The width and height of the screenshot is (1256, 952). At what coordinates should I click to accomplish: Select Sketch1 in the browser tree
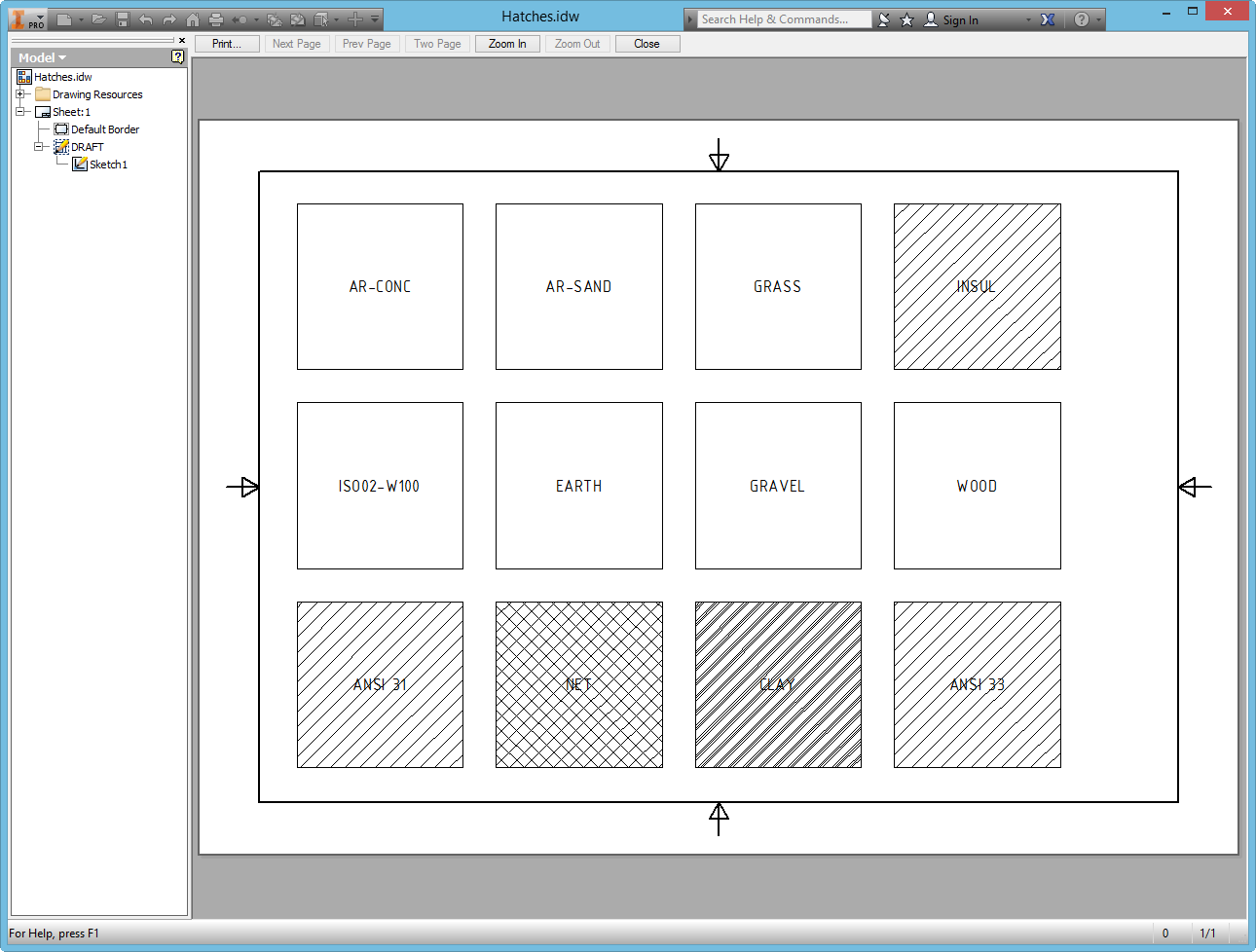pyautogui.click(x=107, y=164)
